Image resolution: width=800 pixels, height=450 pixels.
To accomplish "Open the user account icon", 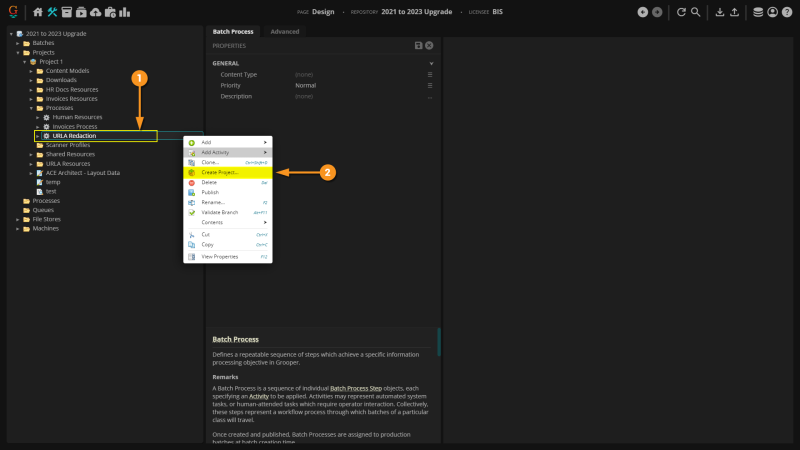I will pyautogui.click(x=772, y=12).
